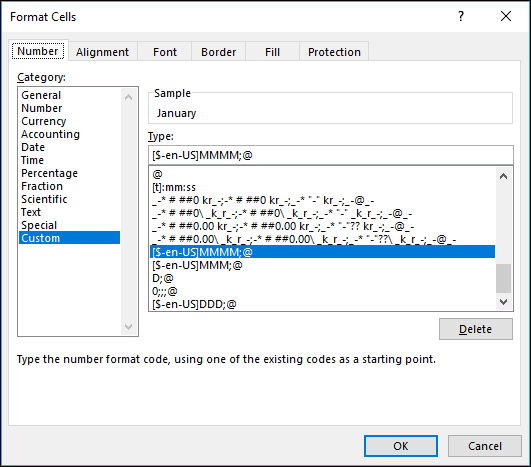Click the Delete button
The image size is (531, 467).
[x=475, y=329]
